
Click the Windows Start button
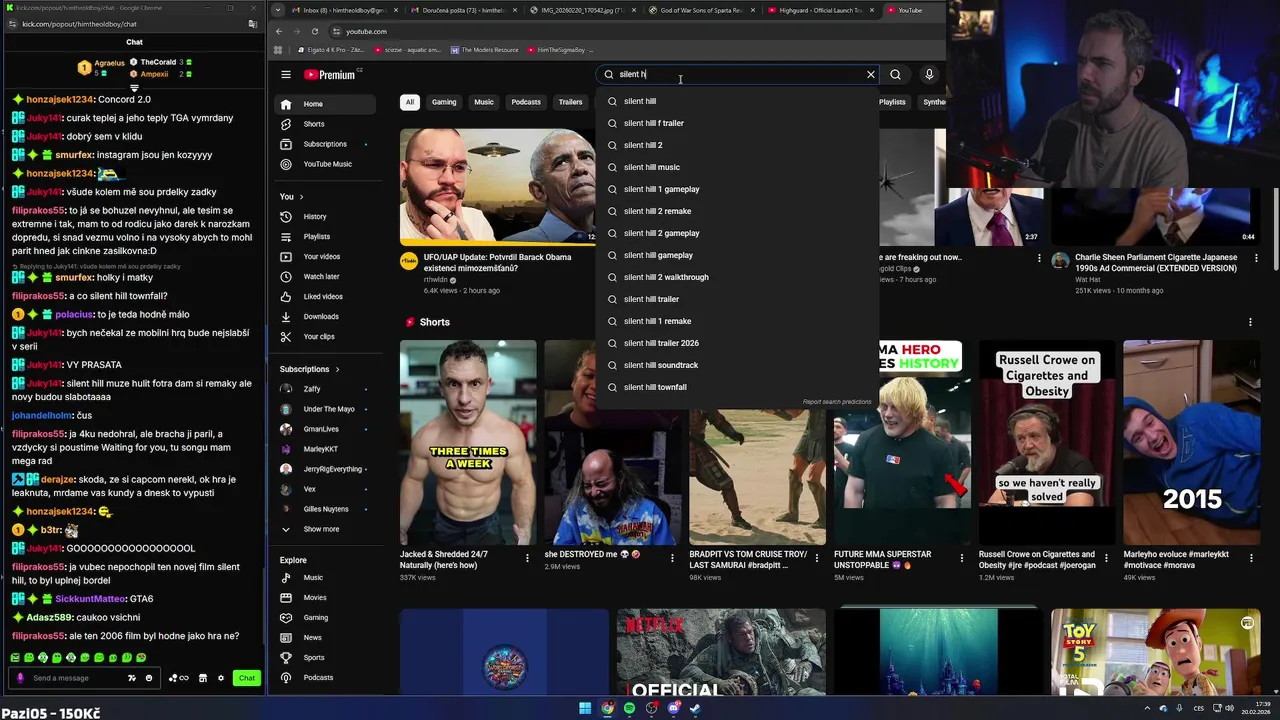585,708
